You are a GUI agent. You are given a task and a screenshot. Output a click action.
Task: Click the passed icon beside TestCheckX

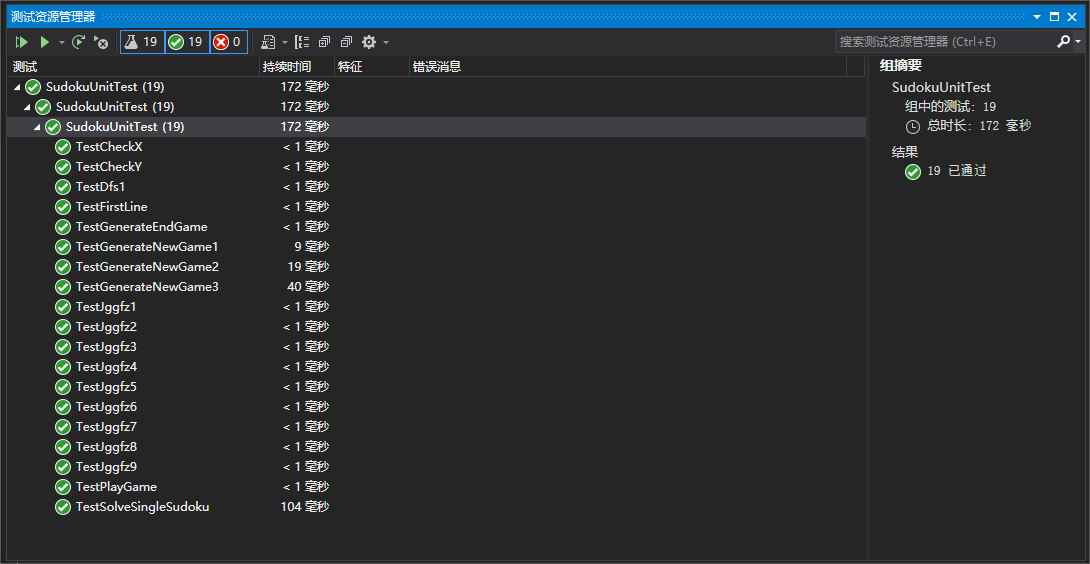coord(63,147)
